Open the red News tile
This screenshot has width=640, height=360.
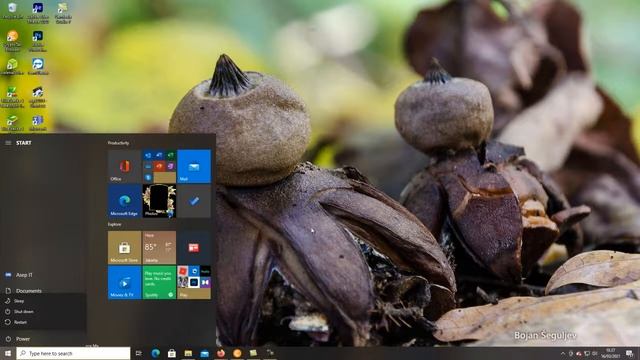pyautogui.click(x=194, y=247)
